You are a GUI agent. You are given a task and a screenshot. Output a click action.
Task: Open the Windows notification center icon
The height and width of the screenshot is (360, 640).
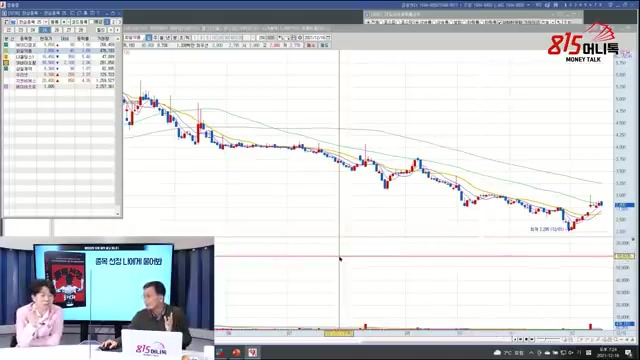pyautogui.click(x=628, y=353)
